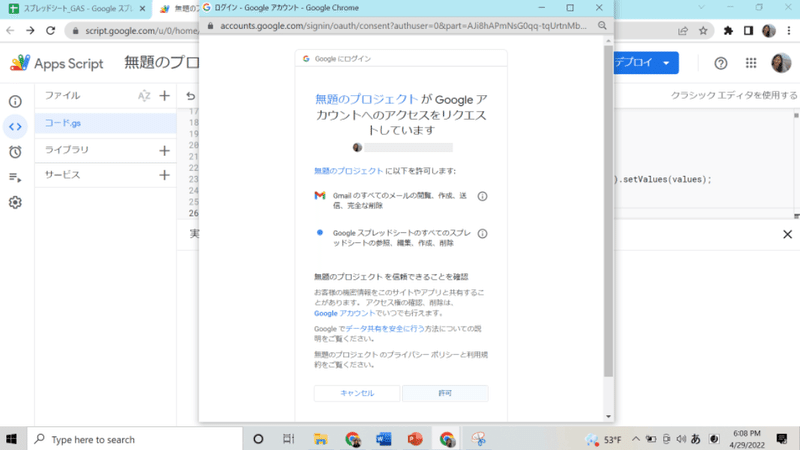Click the volume speaker tray icon
800x450 pixels.
click(x=681, y=439)
